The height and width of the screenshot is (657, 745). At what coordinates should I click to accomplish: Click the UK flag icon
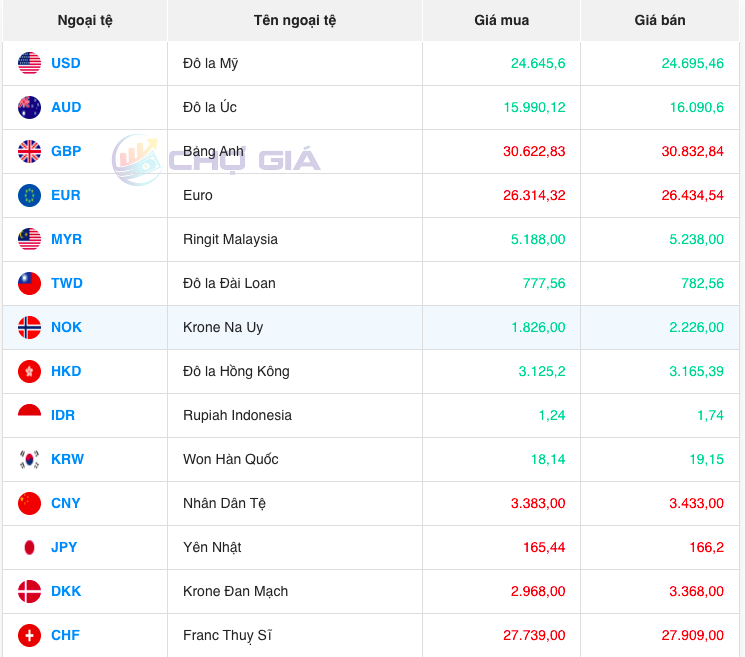[x=29, y=151]
